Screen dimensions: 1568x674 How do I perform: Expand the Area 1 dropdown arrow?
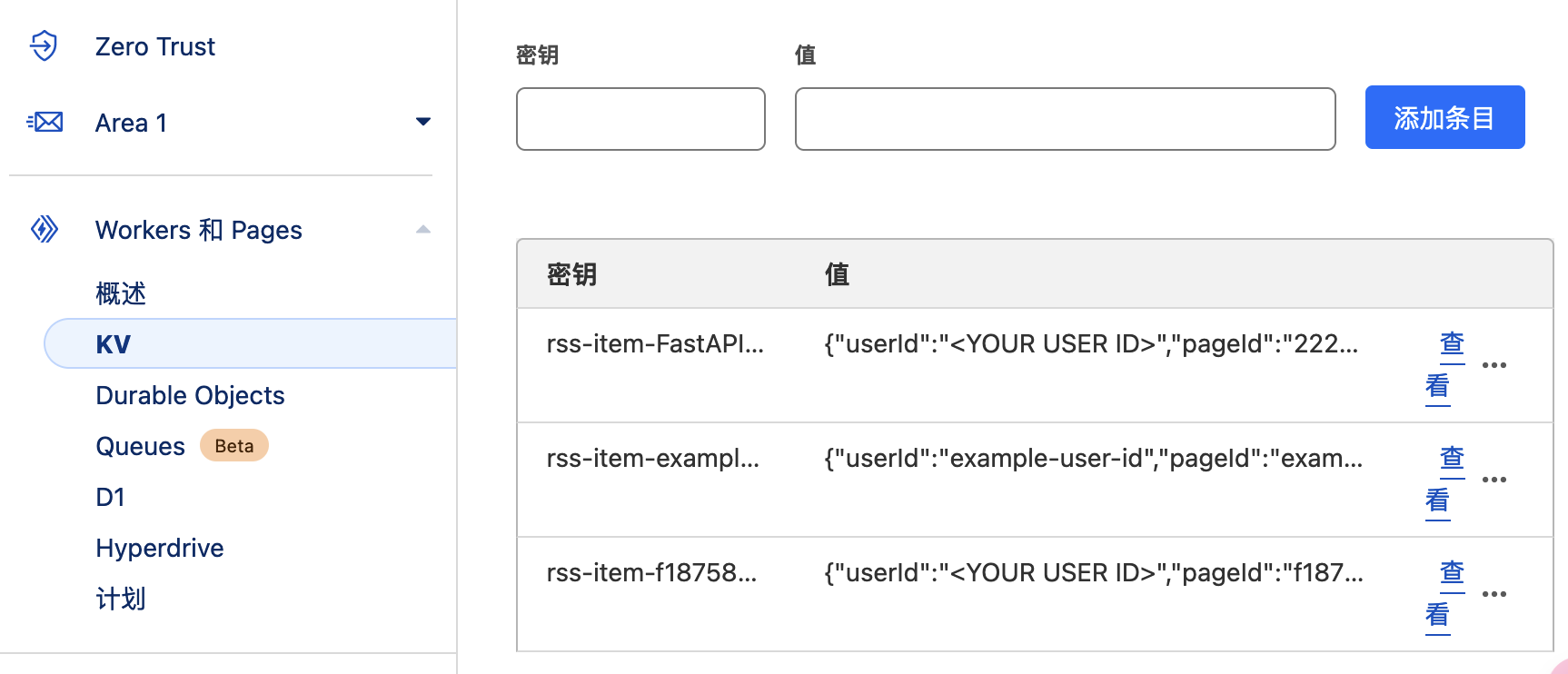pos(422,122)
